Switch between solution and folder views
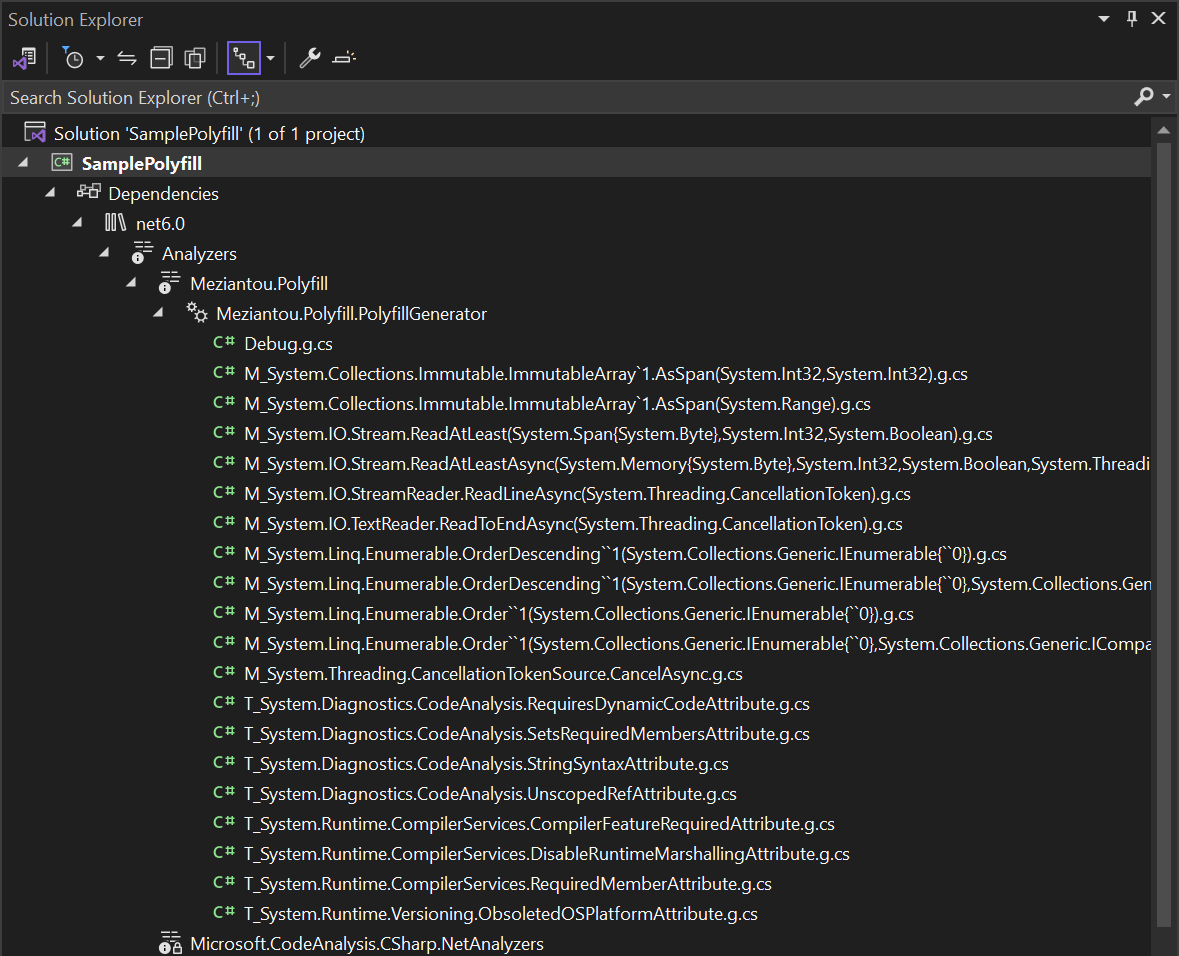The image size is (1179, 956). pyautogui.click(x=24, y=58)
